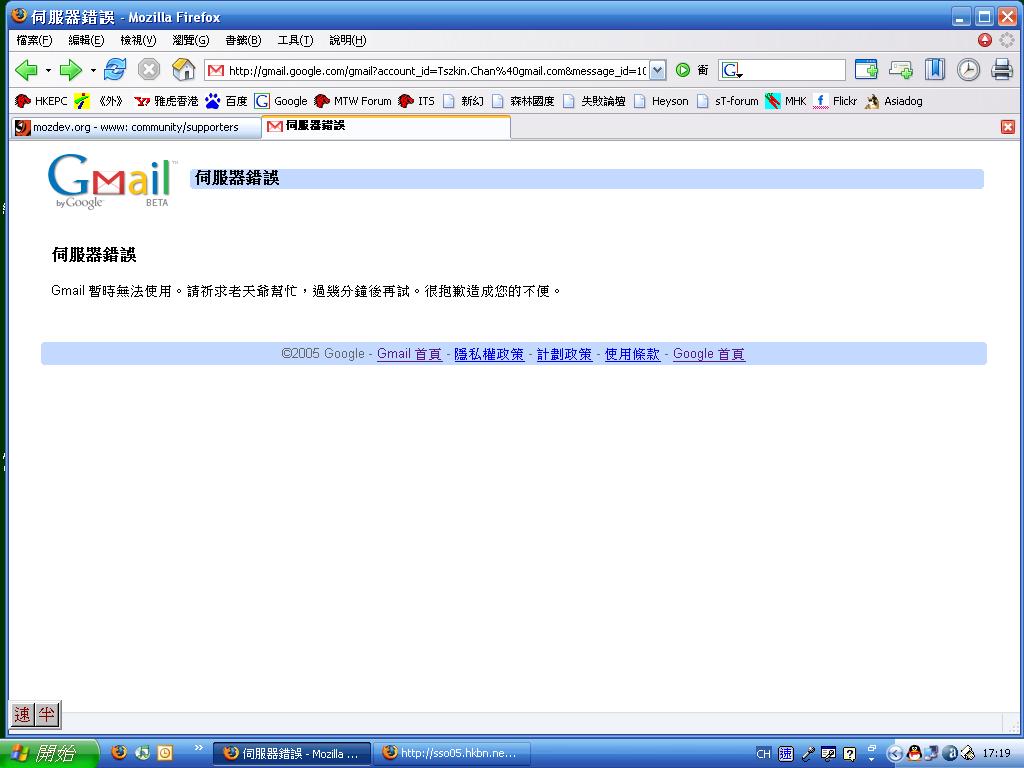The image size is (1024, 768).
Task: Click the Reload page icon
Action: [115, 69]
